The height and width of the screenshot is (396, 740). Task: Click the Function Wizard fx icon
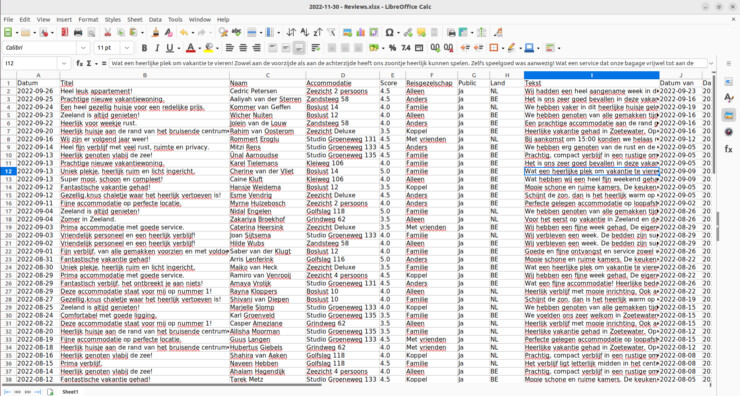coord(80,63)
